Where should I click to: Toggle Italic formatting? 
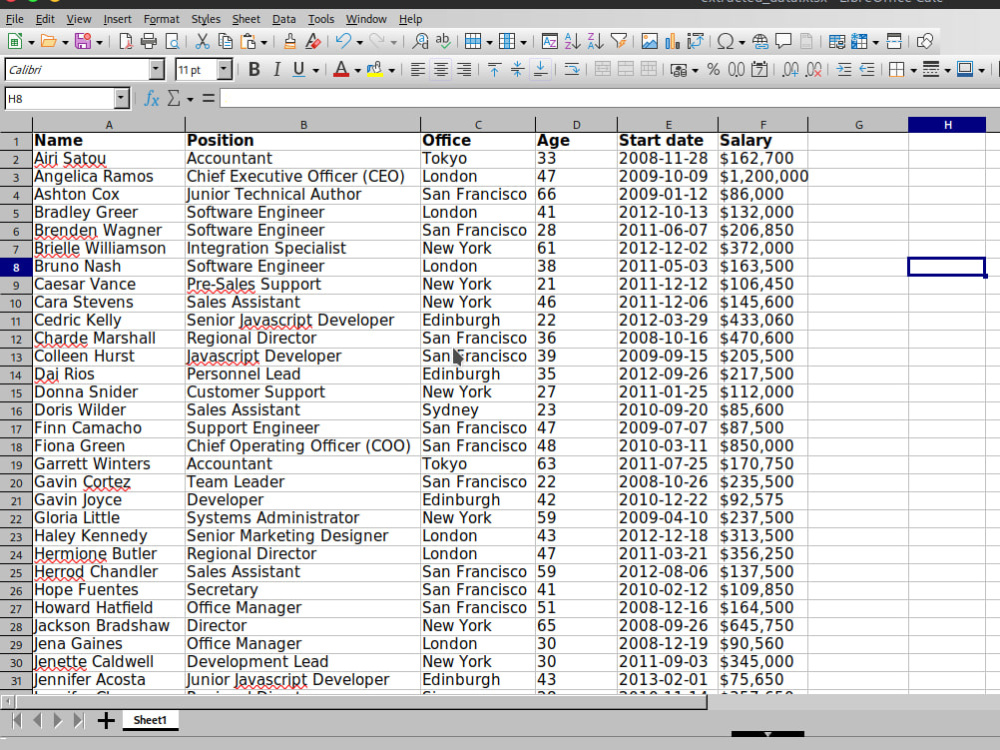pyautogui.click(x=276, y=70)
